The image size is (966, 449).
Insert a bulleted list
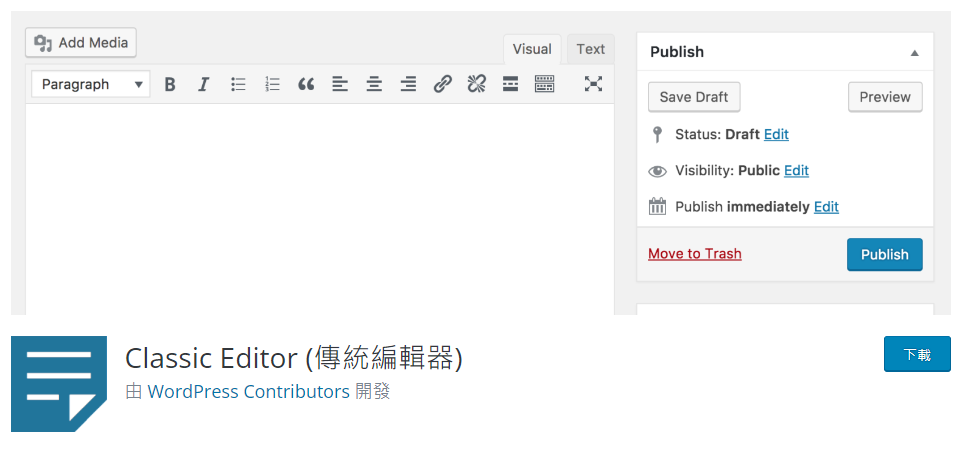pyautogui.click(x=238, y=84)
